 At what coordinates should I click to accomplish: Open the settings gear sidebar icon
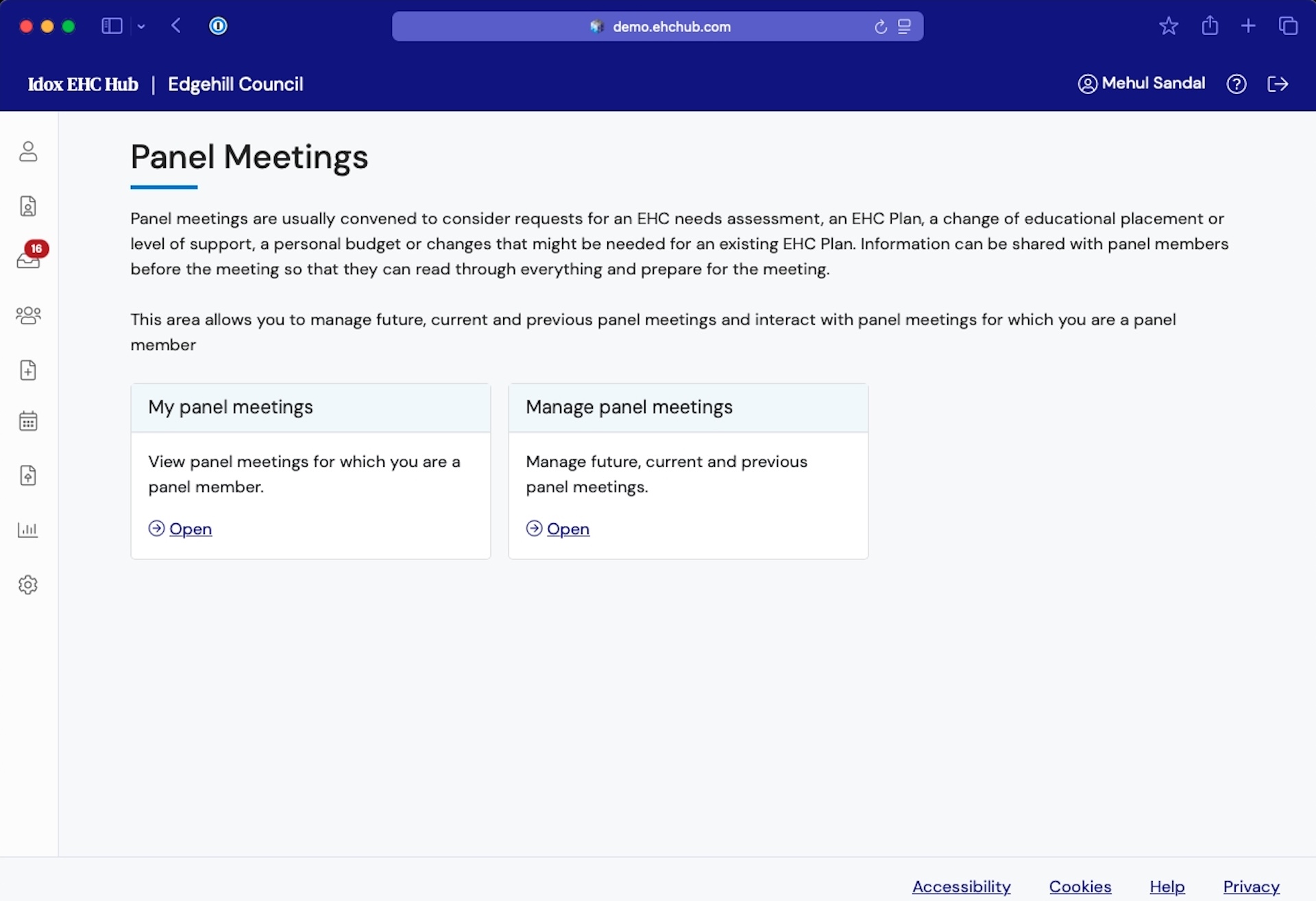[x=28, y=585]
